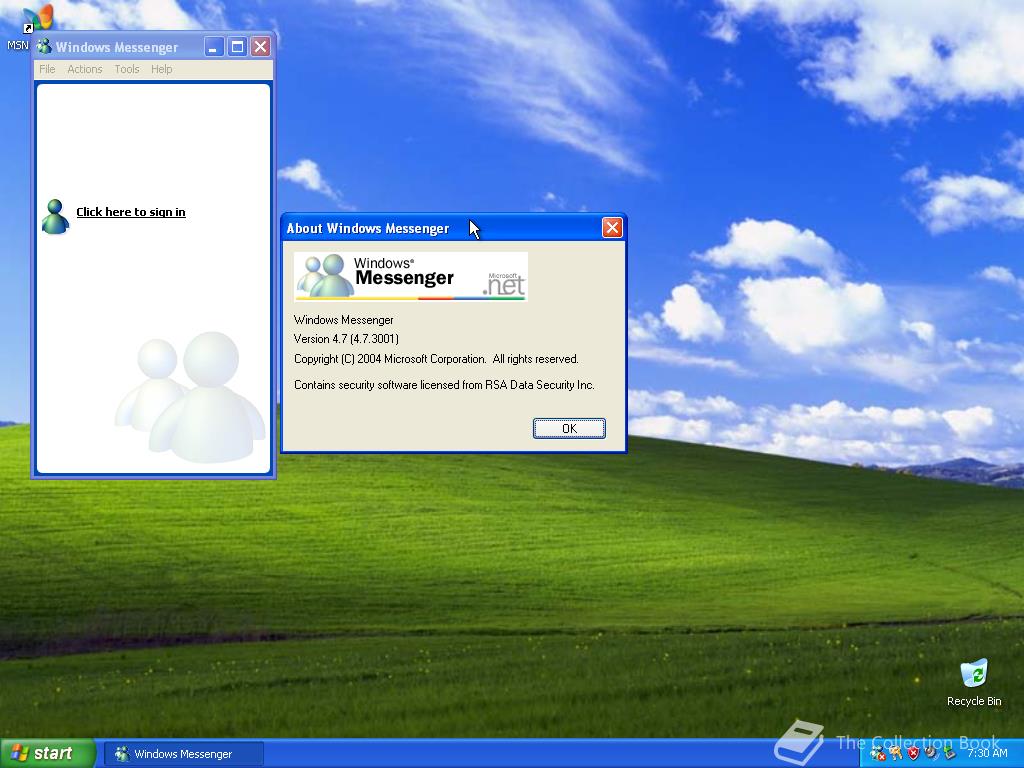Minimize the Windows Messenger window

coord(214,46)
